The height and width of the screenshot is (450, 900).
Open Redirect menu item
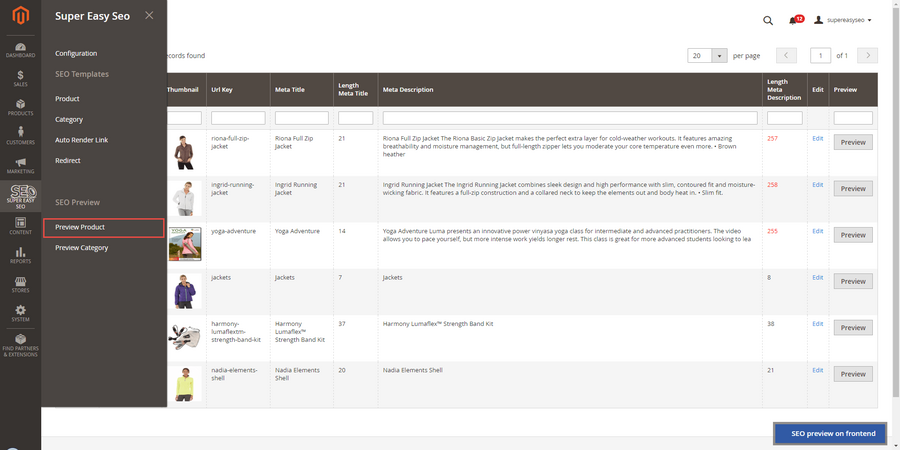[68, 161]
